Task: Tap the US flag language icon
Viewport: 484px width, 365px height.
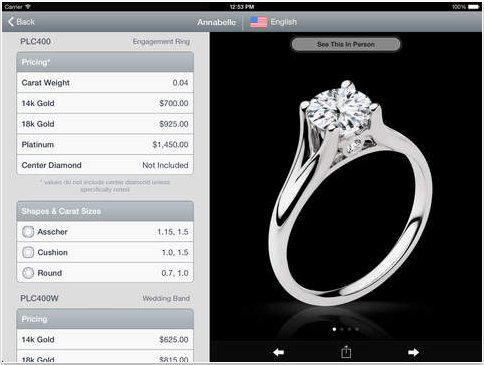Action: pyautogui.click(x=259, y=22)
